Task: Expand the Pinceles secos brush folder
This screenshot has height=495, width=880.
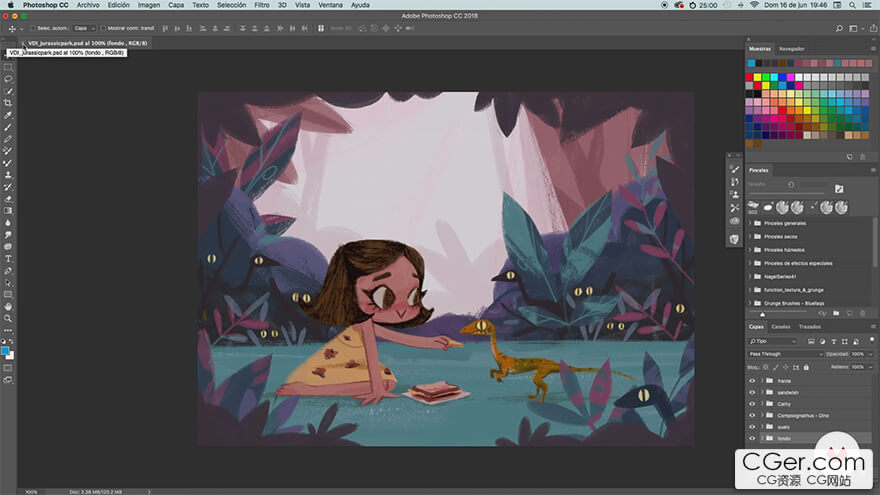Action: click(x=750, y=236)
